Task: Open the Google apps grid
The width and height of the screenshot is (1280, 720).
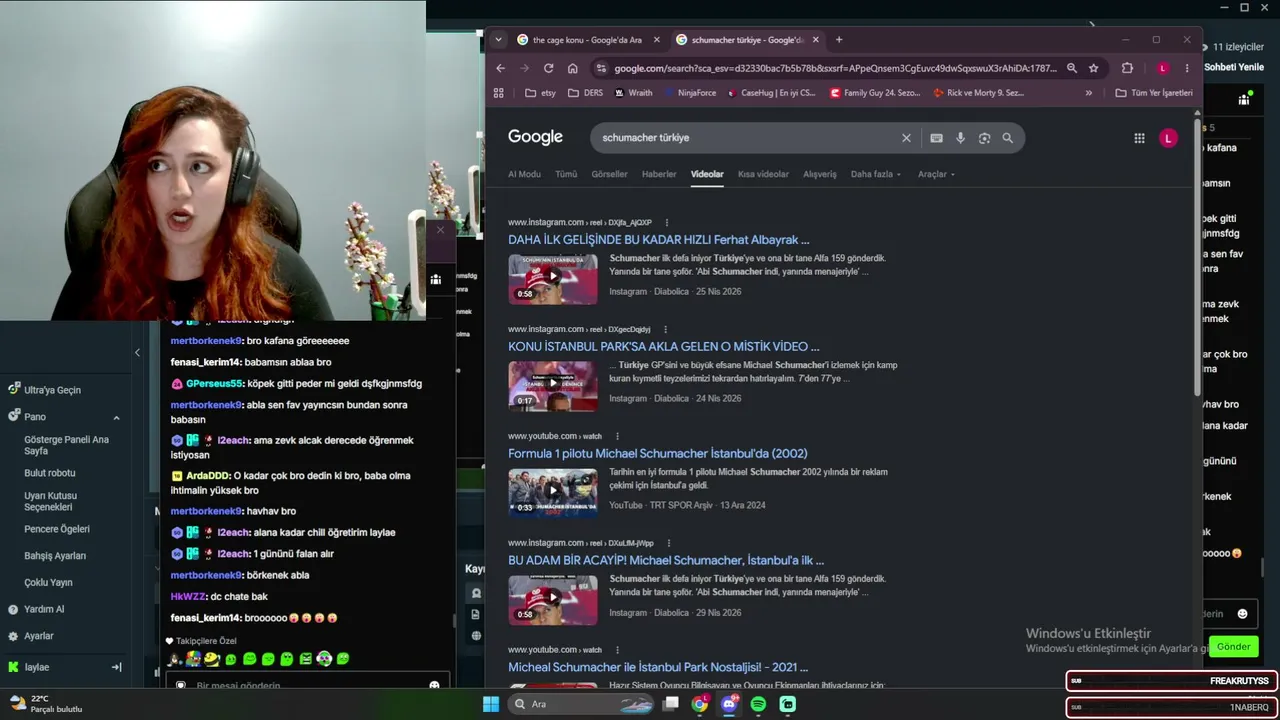Action: (x=1139, y=138)
